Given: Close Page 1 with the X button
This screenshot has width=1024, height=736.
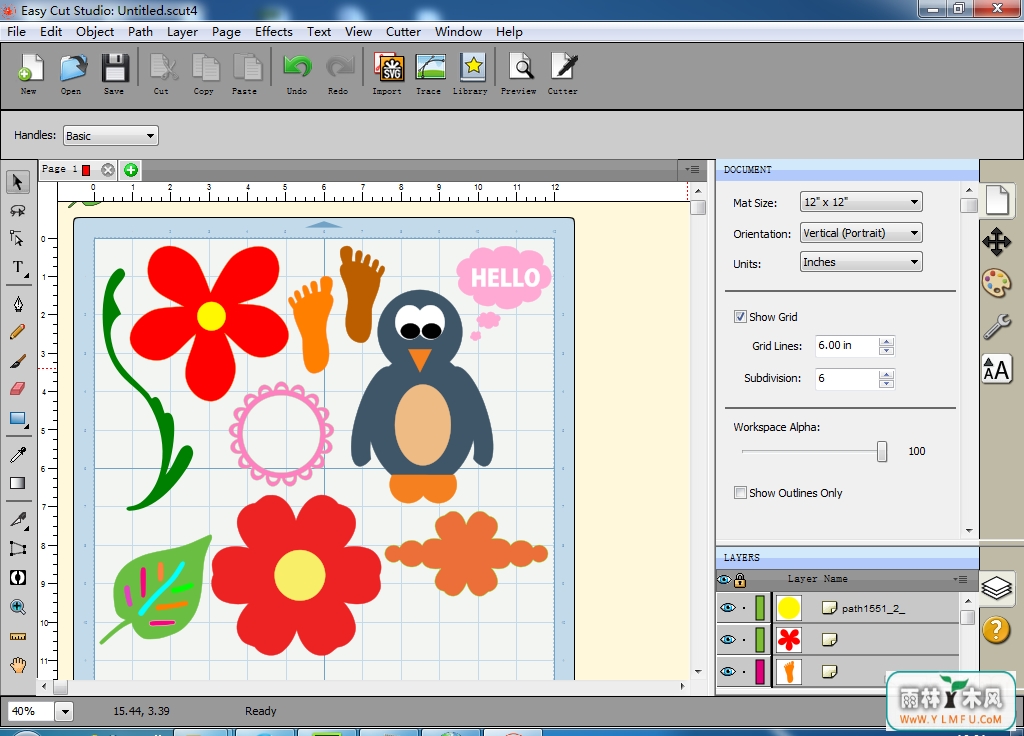Looking at the screenshot, I should pyautogui.click(x=108, y=170).
